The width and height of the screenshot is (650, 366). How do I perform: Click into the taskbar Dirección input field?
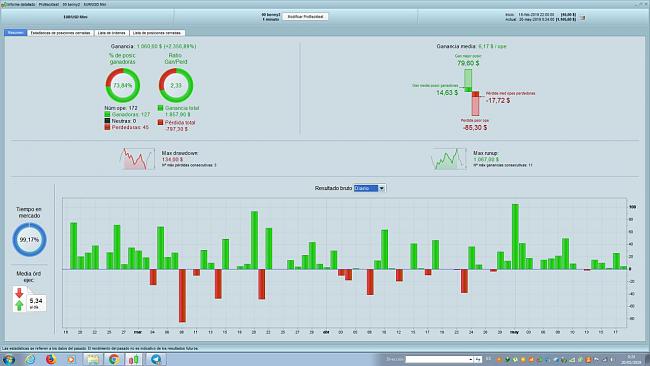click(437, 359)
